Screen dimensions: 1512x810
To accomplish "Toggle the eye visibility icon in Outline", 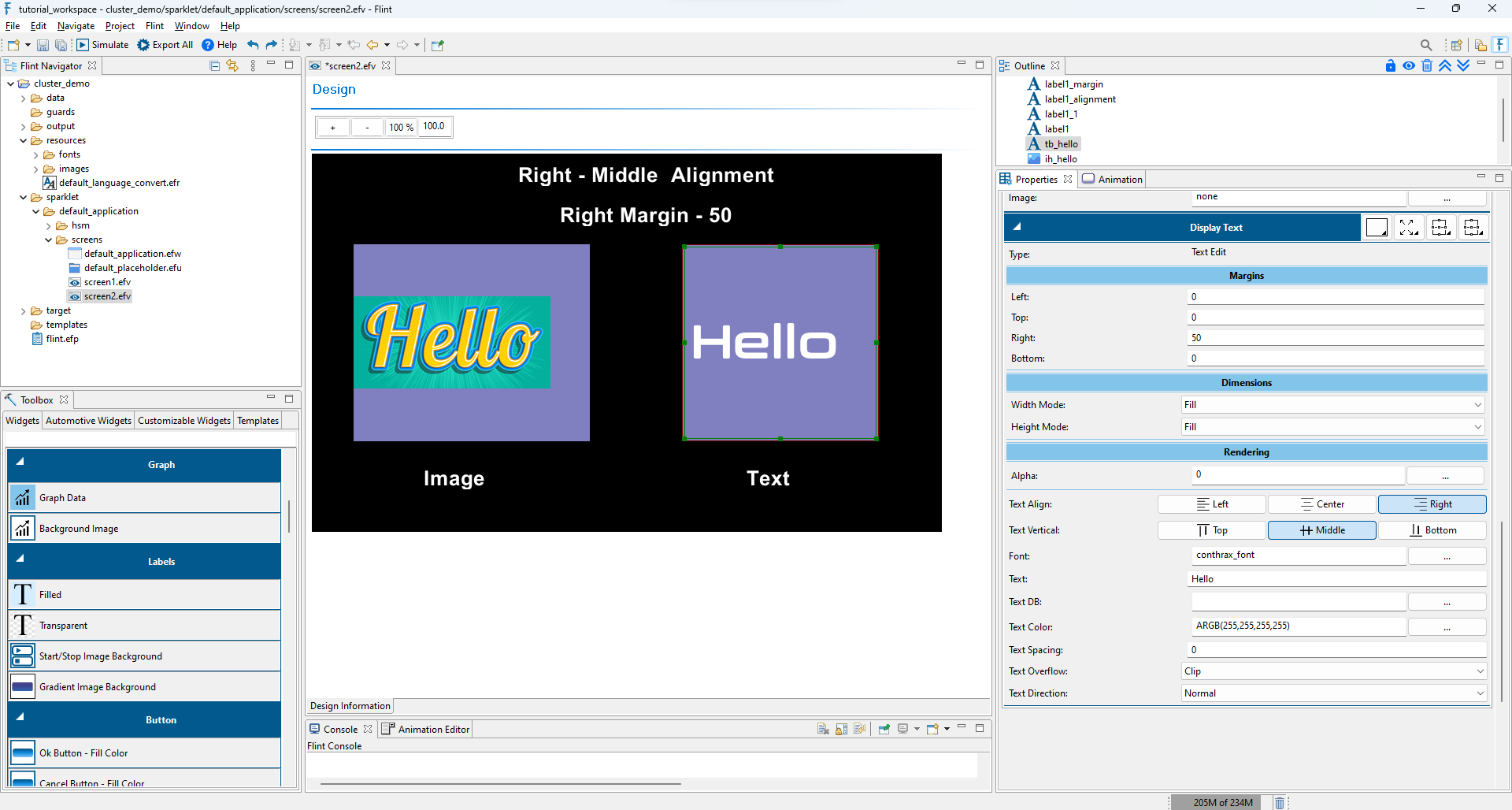I will [1408, 65].
